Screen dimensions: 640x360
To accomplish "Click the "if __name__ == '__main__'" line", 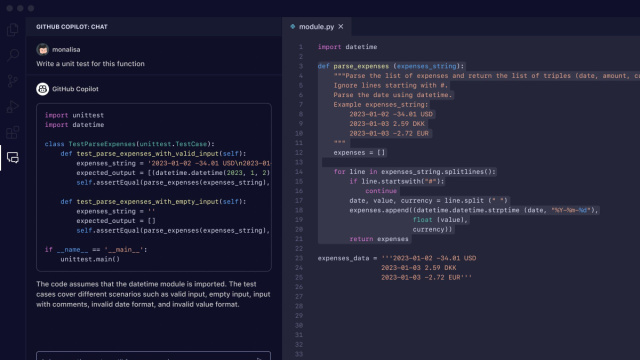I will pos(96,249).
